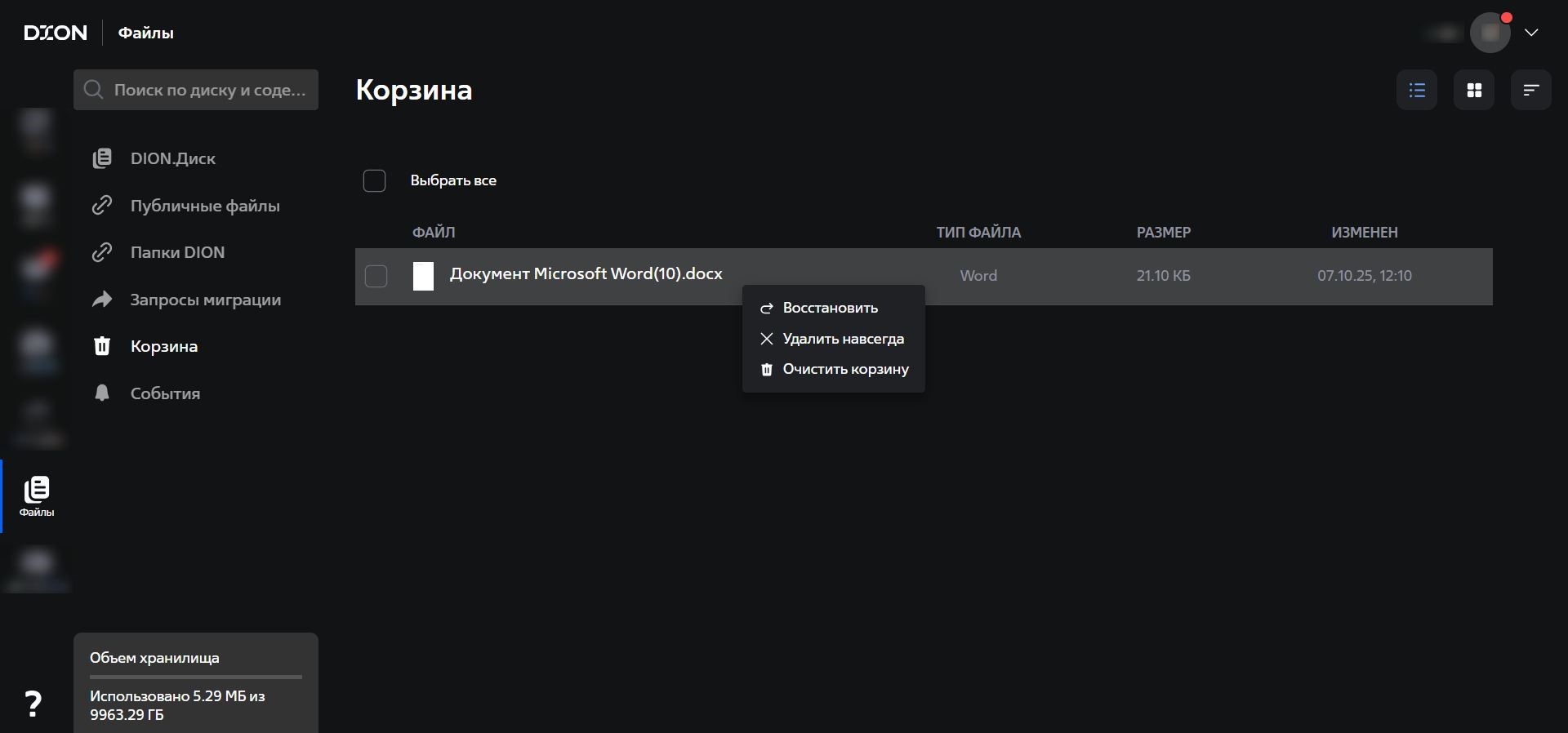The height and width of the screenshot is (733, 1568).
Task: Open help question mark icon
Action: pos(33,704)
